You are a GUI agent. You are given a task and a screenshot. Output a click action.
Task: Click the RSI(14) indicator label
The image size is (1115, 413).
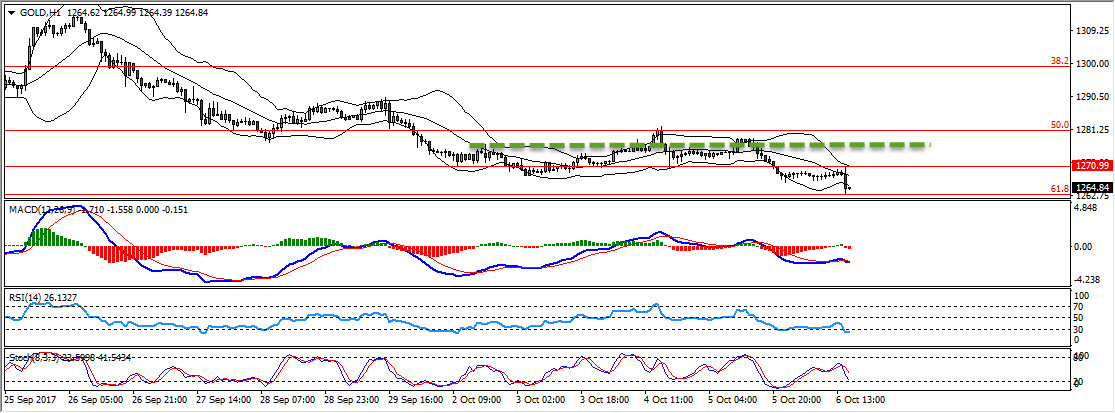(27, 295)
